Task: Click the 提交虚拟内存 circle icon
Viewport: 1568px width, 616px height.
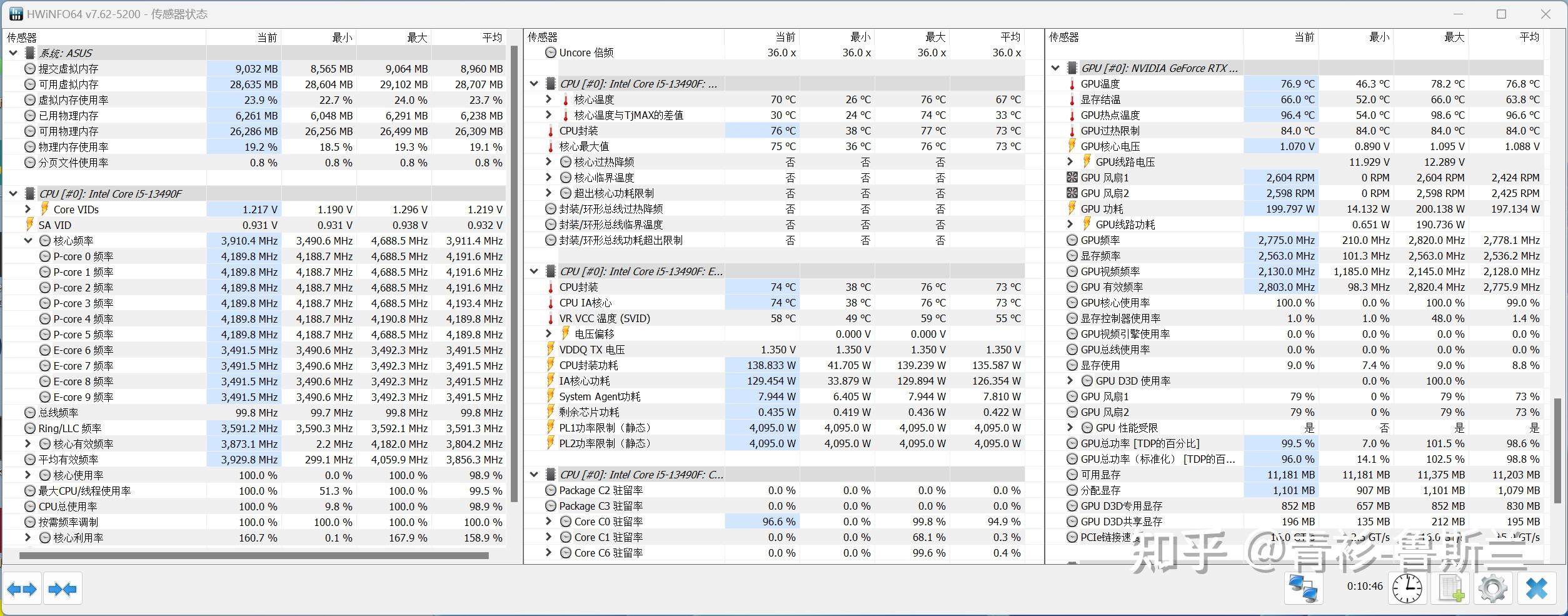Action: (x=30, y=68)
